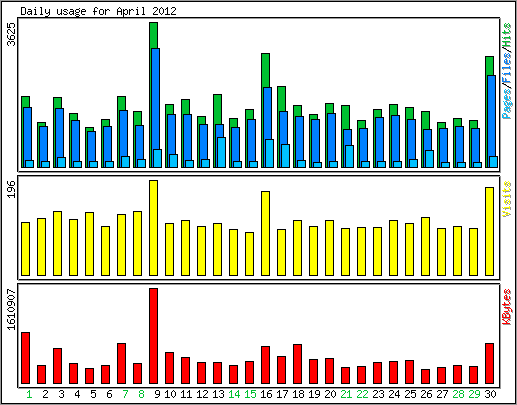Click day label 30 on x-axis
517x405 pixels.
490,394
